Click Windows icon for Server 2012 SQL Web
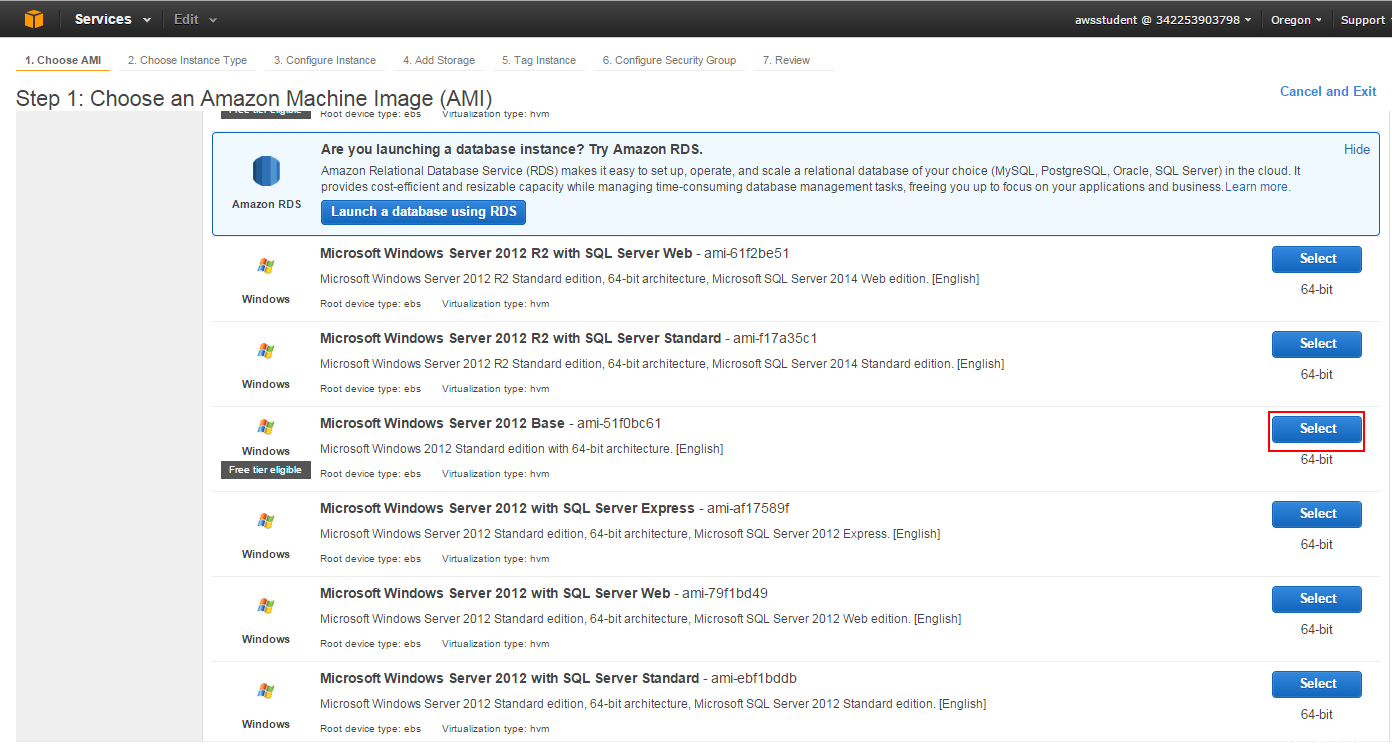 [266, 606]
